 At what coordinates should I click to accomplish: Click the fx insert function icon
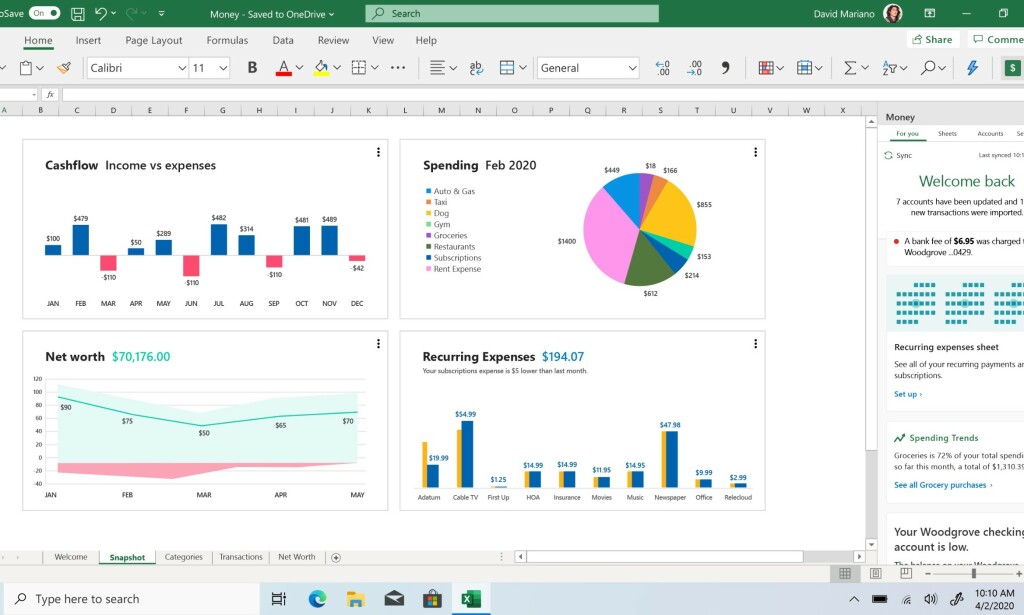[x=50, y=95]
